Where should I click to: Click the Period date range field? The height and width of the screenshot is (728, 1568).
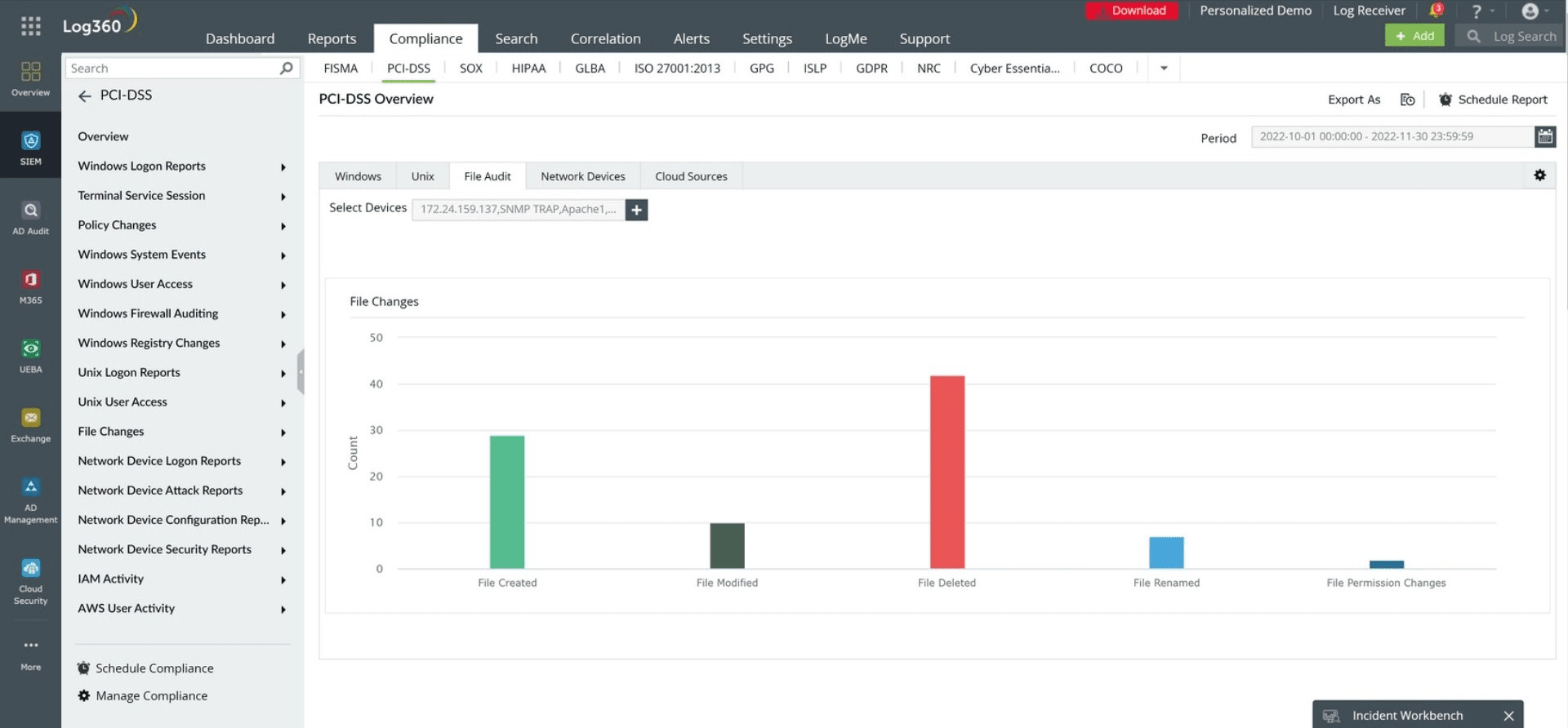point(1392,136)
